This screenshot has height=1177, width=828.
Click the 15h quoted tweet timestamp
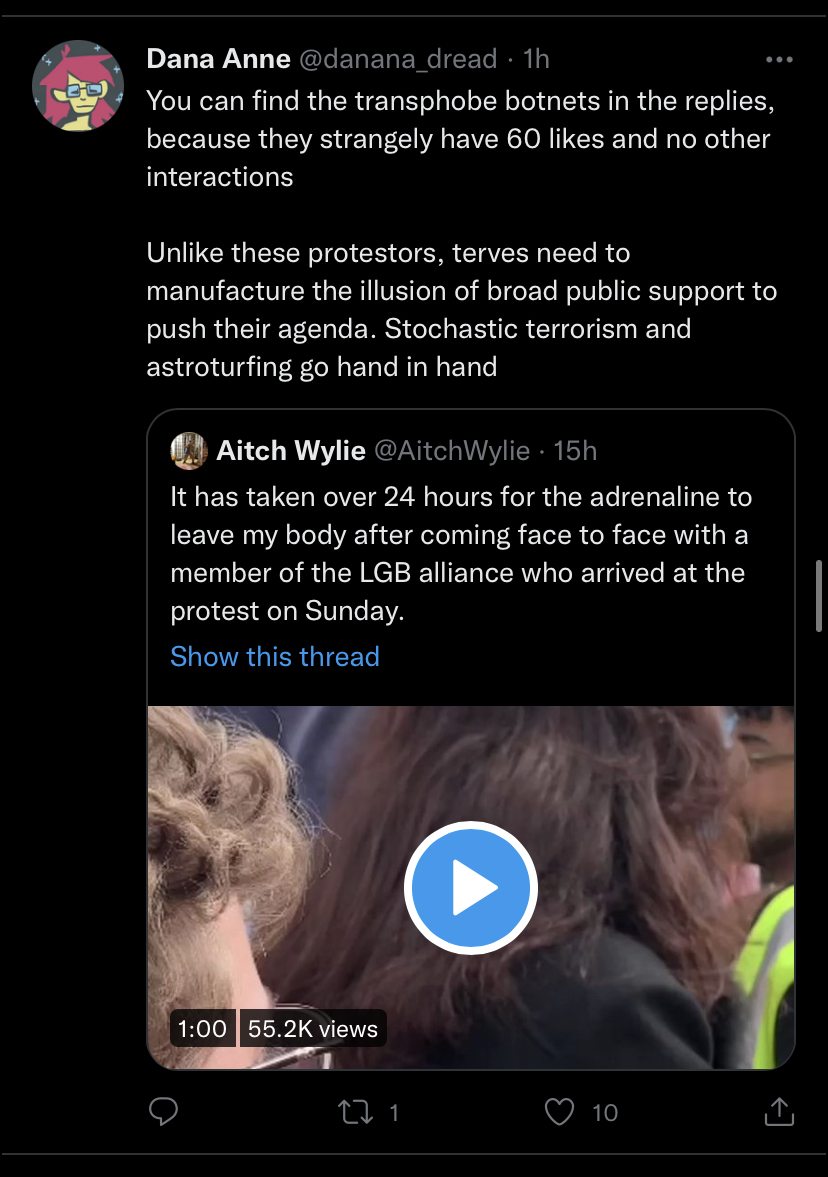tap(575, 450)
